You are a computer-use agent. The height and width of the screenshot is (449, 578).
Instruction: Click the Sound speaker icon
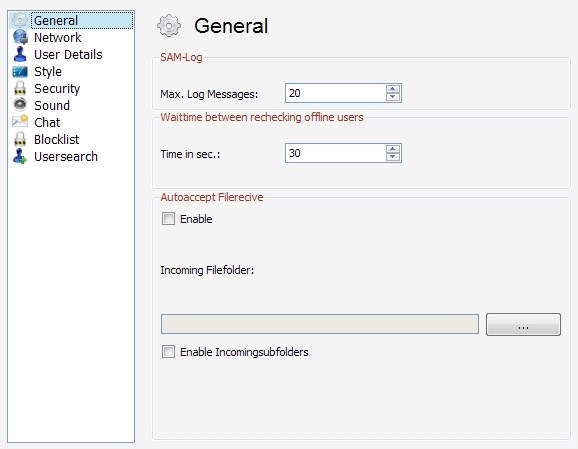20,105
